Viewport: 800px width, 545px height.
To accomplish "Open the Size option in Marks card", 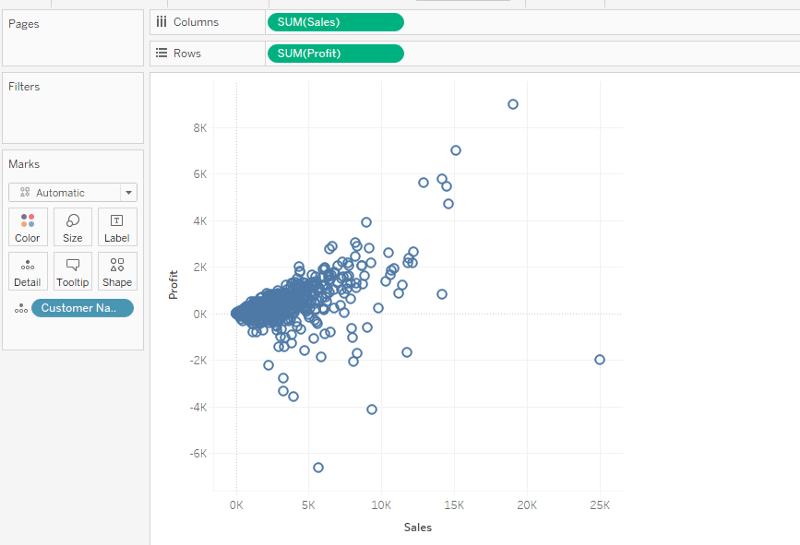I will (x=73, y=227).
